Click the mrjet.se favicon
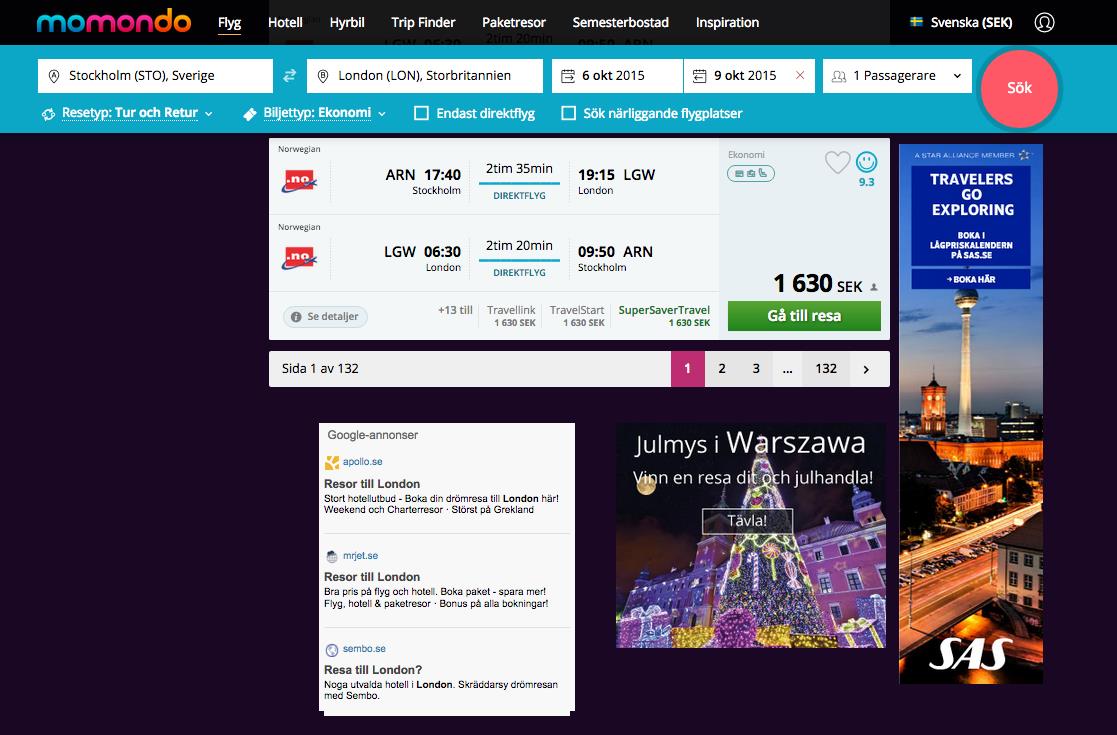Viewport: 1117px width, 735px height. click(332, 556)
